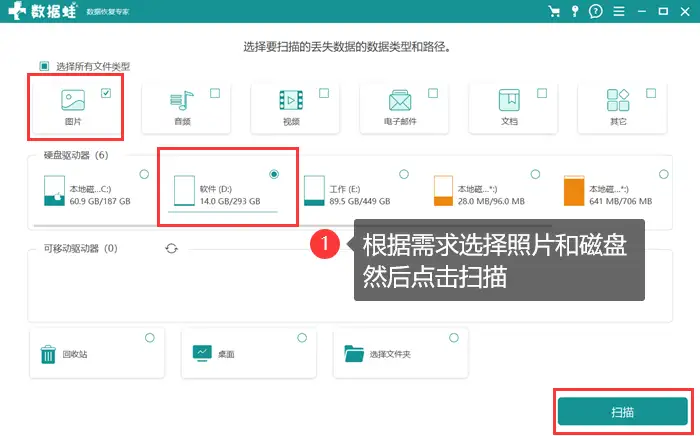Open the help question mark icon
This screenshot has height=436, width=700.
[596, 11]
